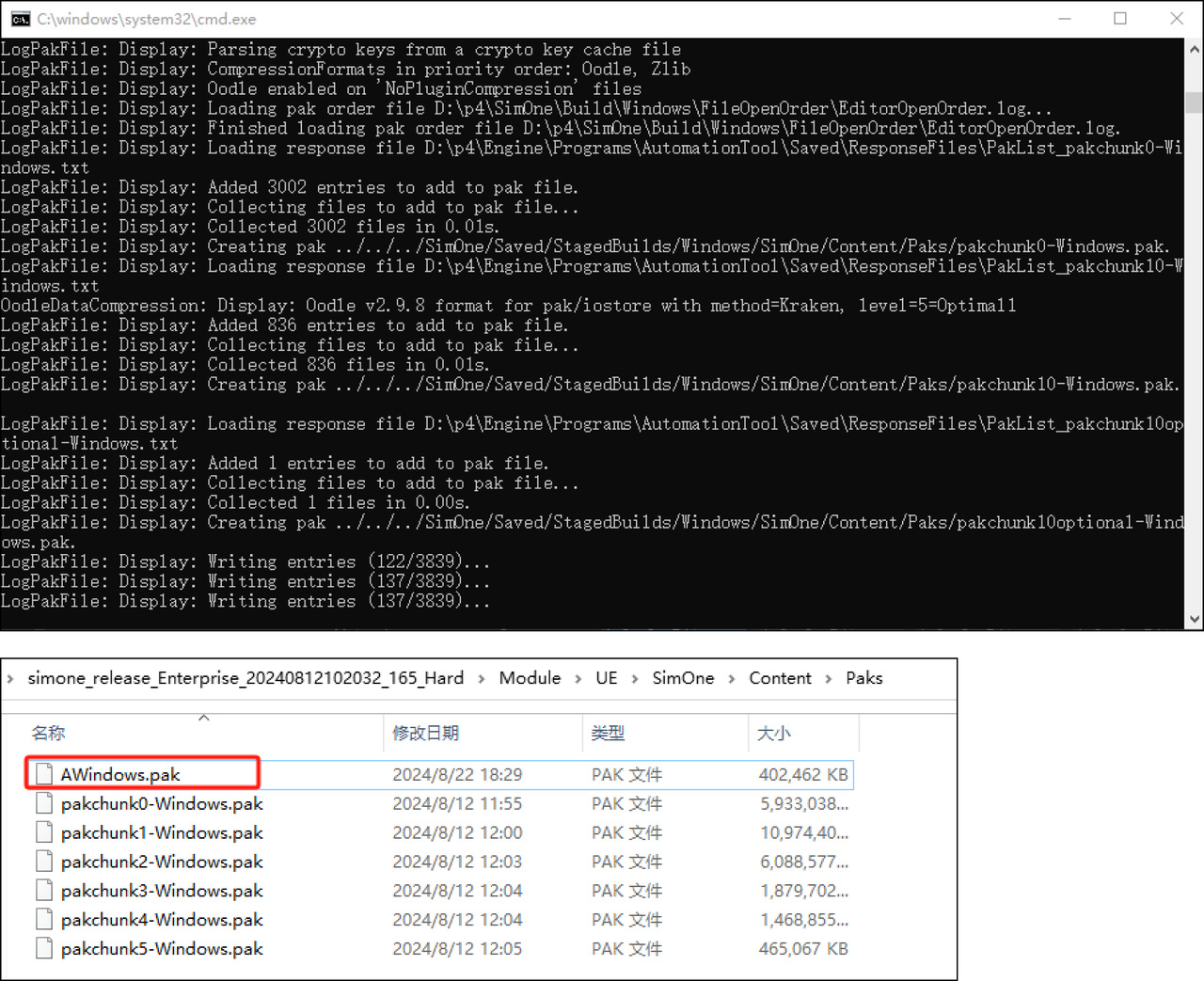Click the file icon of AWindows.pak
The image size is (1204, 981).
click(43, 774)
